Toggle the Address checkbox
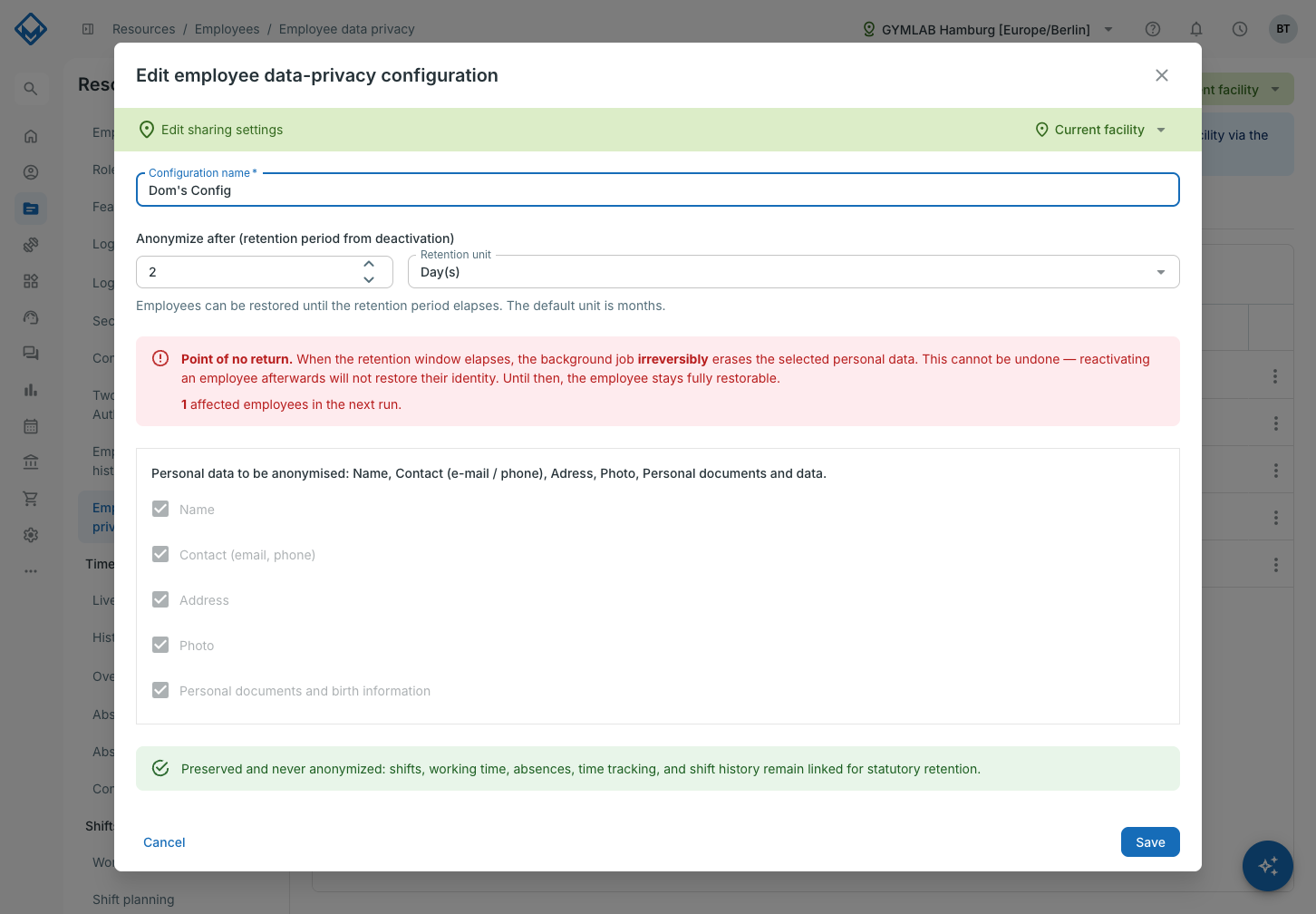This screenshot has width=1316, height=914. [160, 599]
